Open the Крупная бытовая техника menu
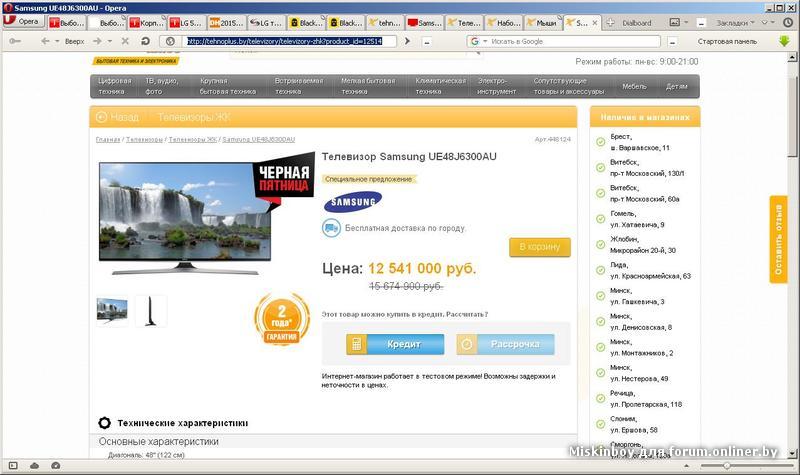This screenshot has width=800, height=475. [228, 86]
